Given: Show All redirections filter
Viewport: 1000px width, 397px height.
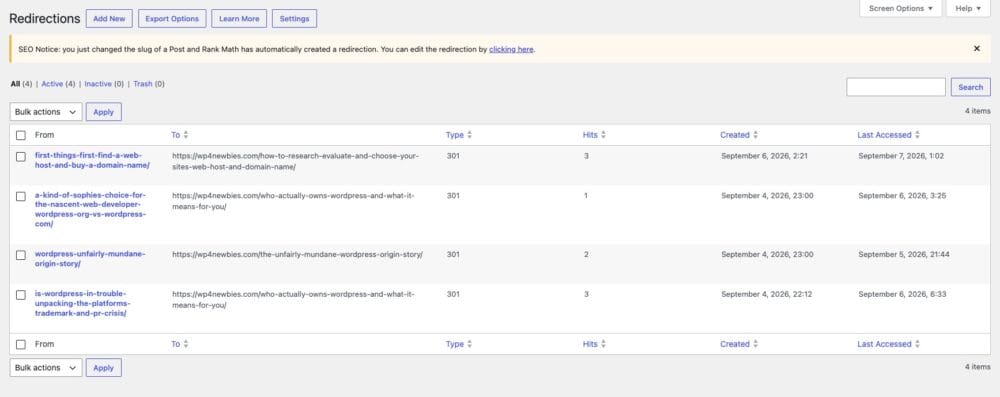Looking at the screenshot, I should (x=15, y=84).
